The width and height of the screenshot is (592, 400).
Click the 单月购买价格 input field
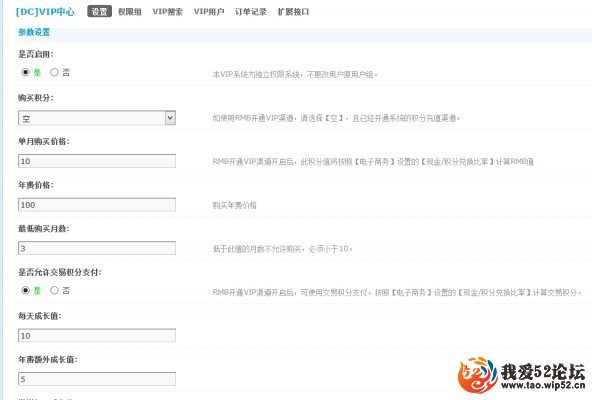[x=97, y=161]
